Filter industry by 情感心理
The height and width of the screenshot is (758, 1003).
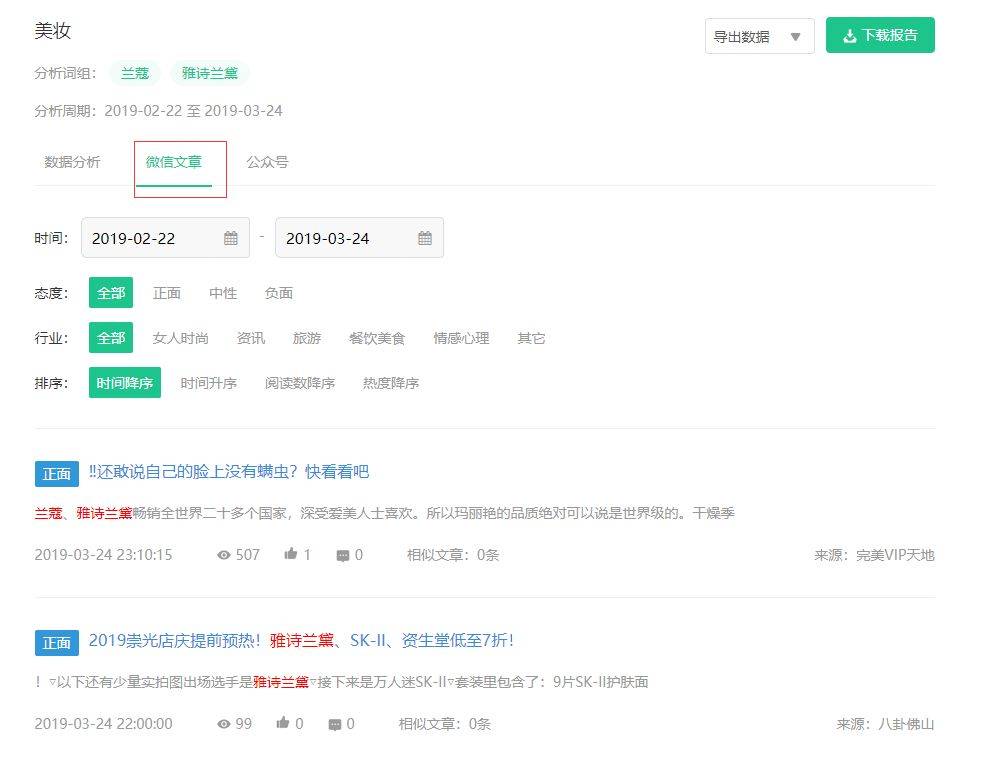coord(461,338)
